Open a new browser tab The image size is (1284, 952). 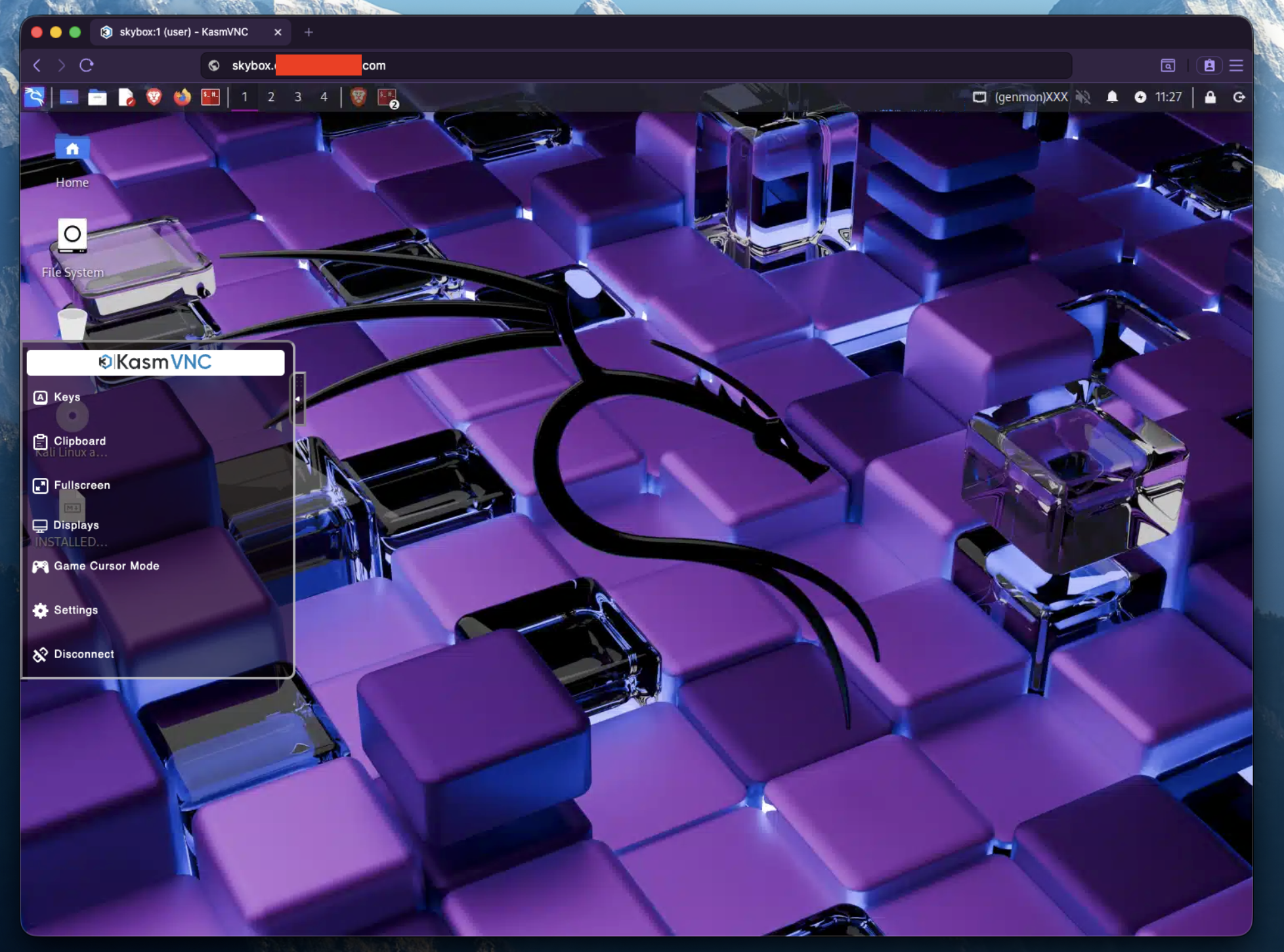pyautogui.click(x=309, y=32)
